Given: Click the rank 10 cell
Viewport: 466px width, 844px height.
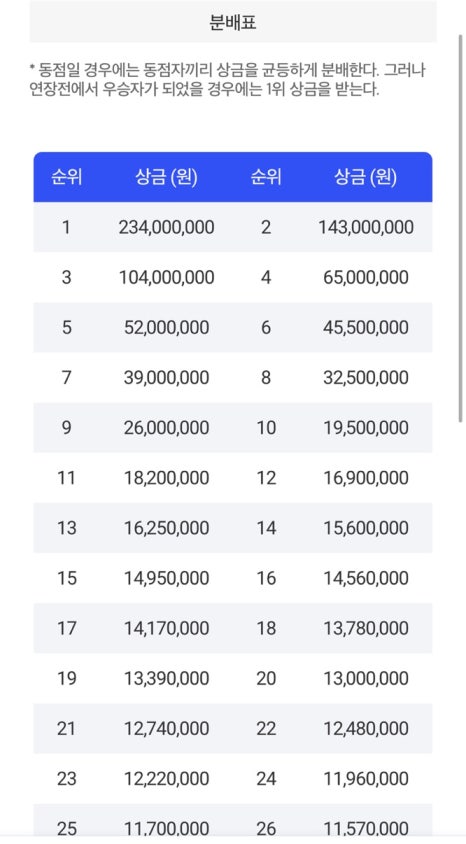Looking at the screenshot, I should point(266,427).
